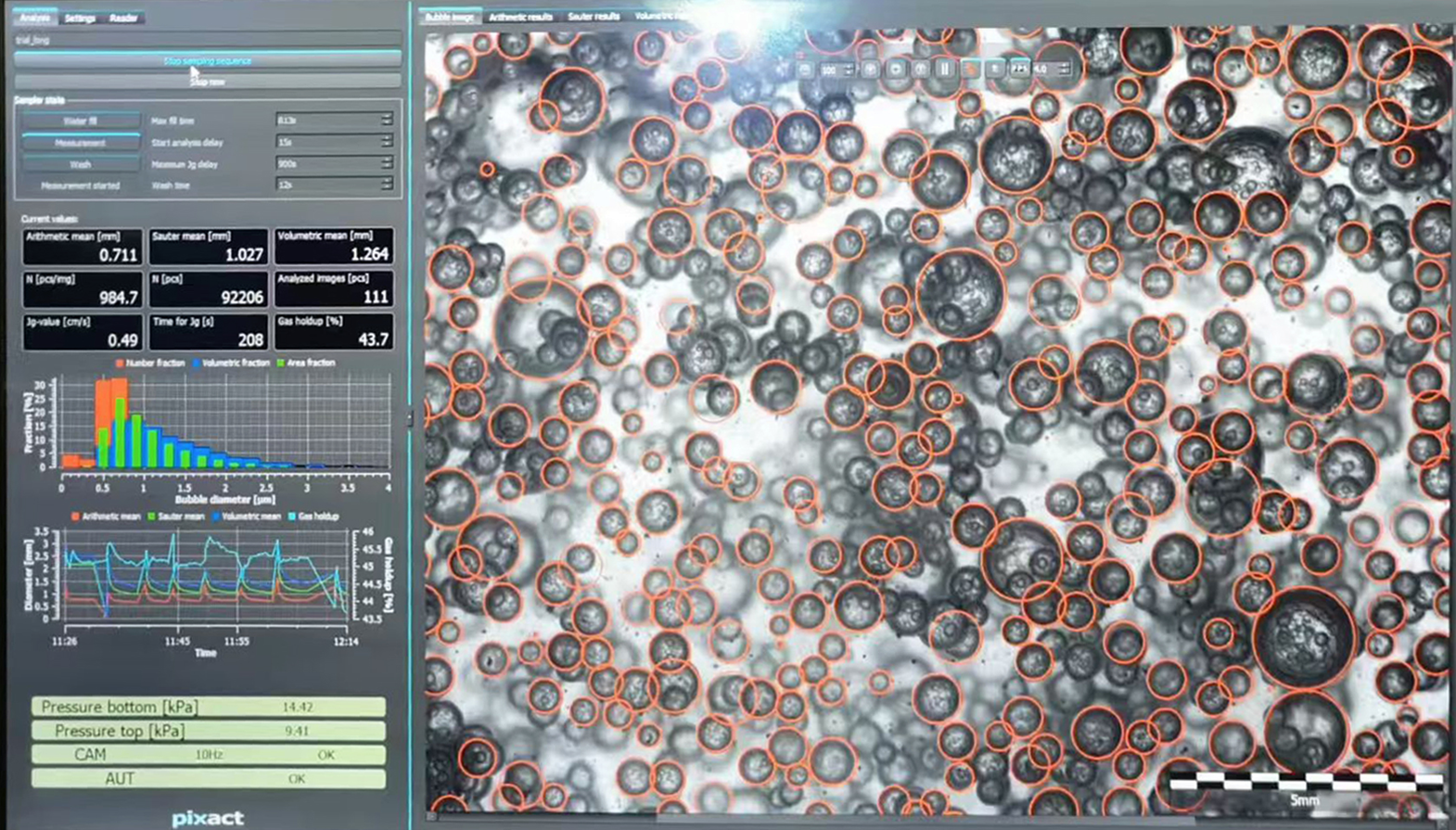Click Stop sampling sequence button

(x=208, y=61)
